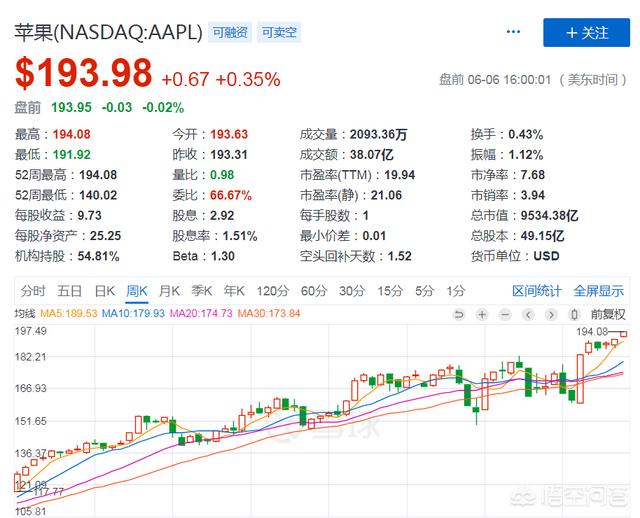The width and height of the screenshot is (640, 518).
Task: Switch to the 日K chart tab
Action: point(104,291)
